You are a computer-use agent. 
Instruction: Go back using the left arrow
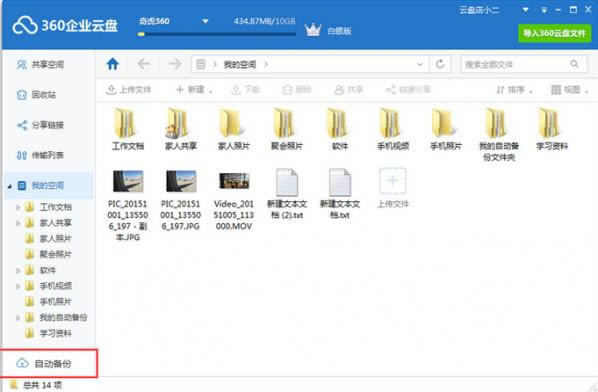pos(143,64)
